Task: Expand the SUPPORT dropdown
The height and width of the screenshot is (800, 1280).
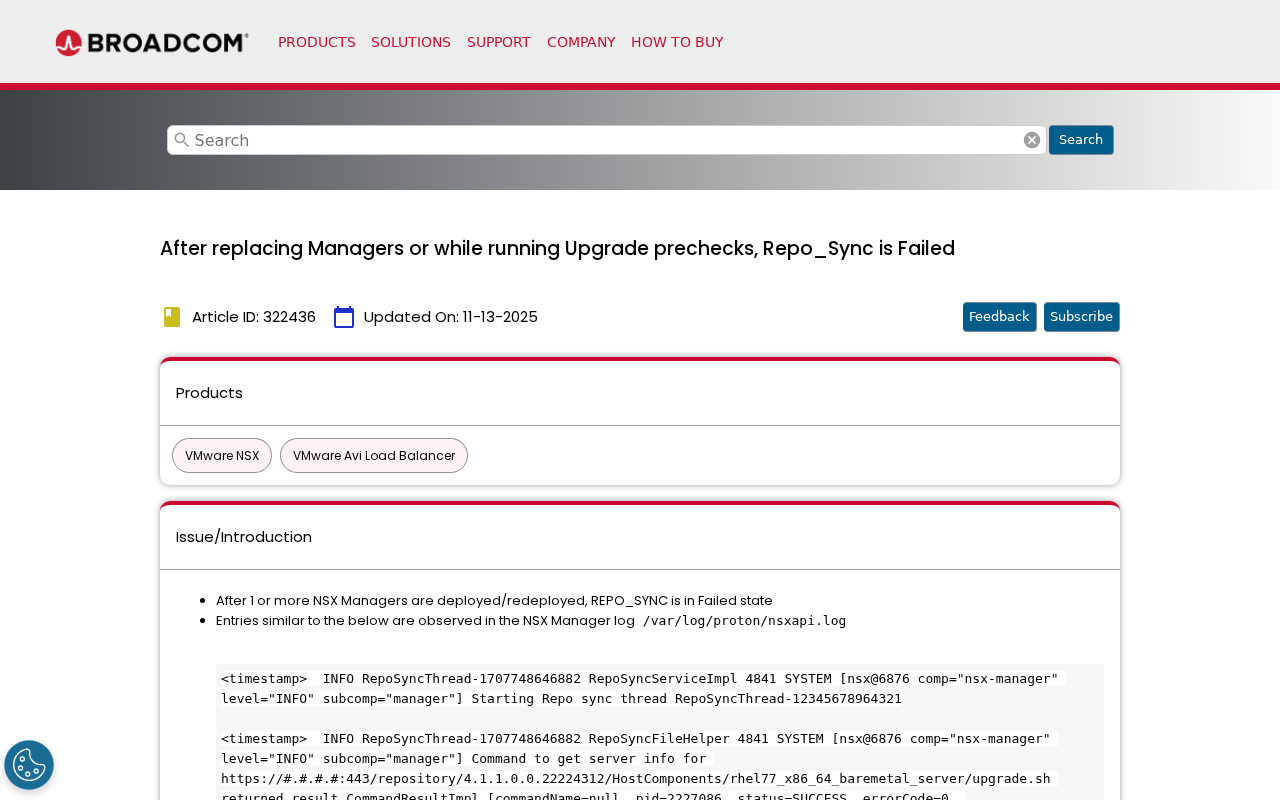Action: click(x=498, y=41)
